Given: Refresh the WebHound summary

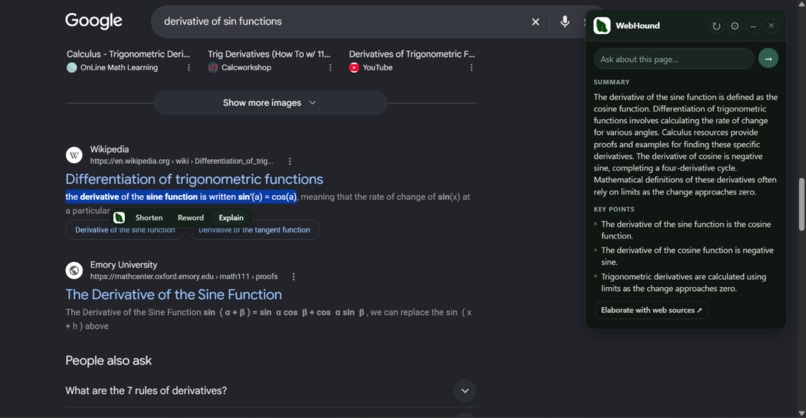Looking at the screenshot, I should tap(716, 26).
